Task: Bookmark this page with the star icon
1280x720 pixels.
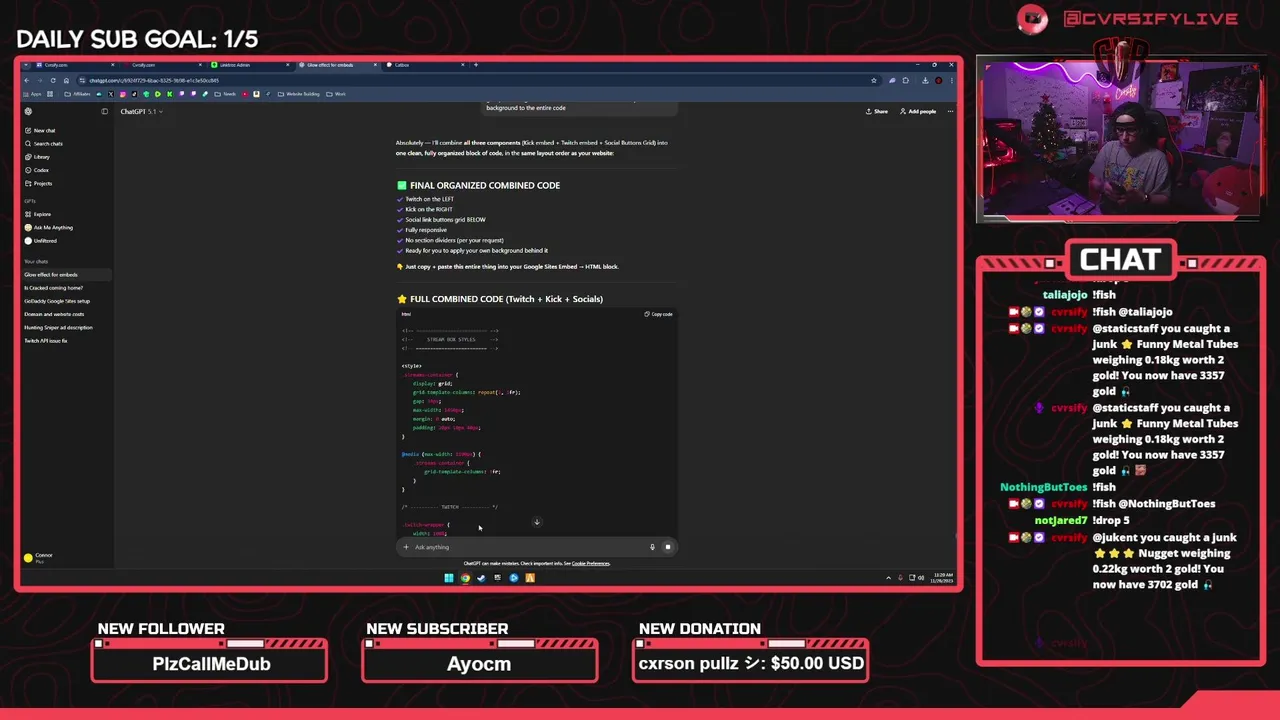Action: (x=873, y=80)
